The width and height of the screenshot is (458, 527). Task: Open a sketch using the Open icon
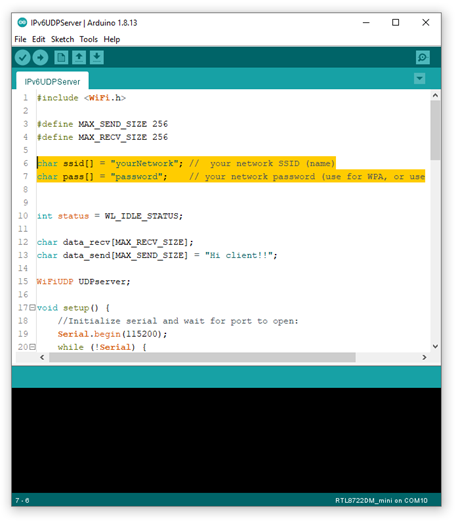(79, 57)
